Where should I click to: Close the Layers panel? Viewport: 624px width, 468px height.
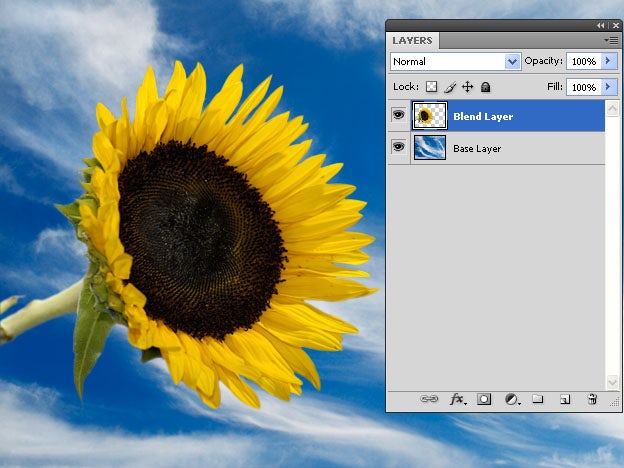[616, 25]
